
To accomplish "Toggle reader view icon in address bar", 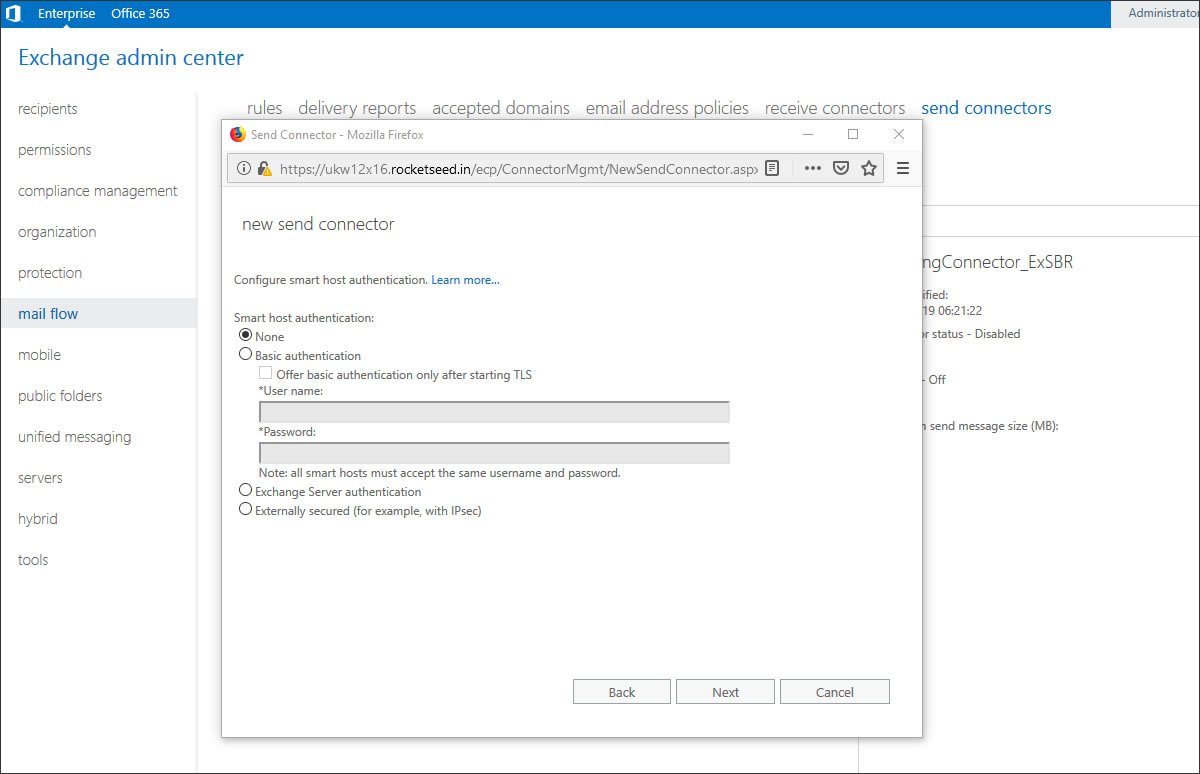I will click(772, 169).
